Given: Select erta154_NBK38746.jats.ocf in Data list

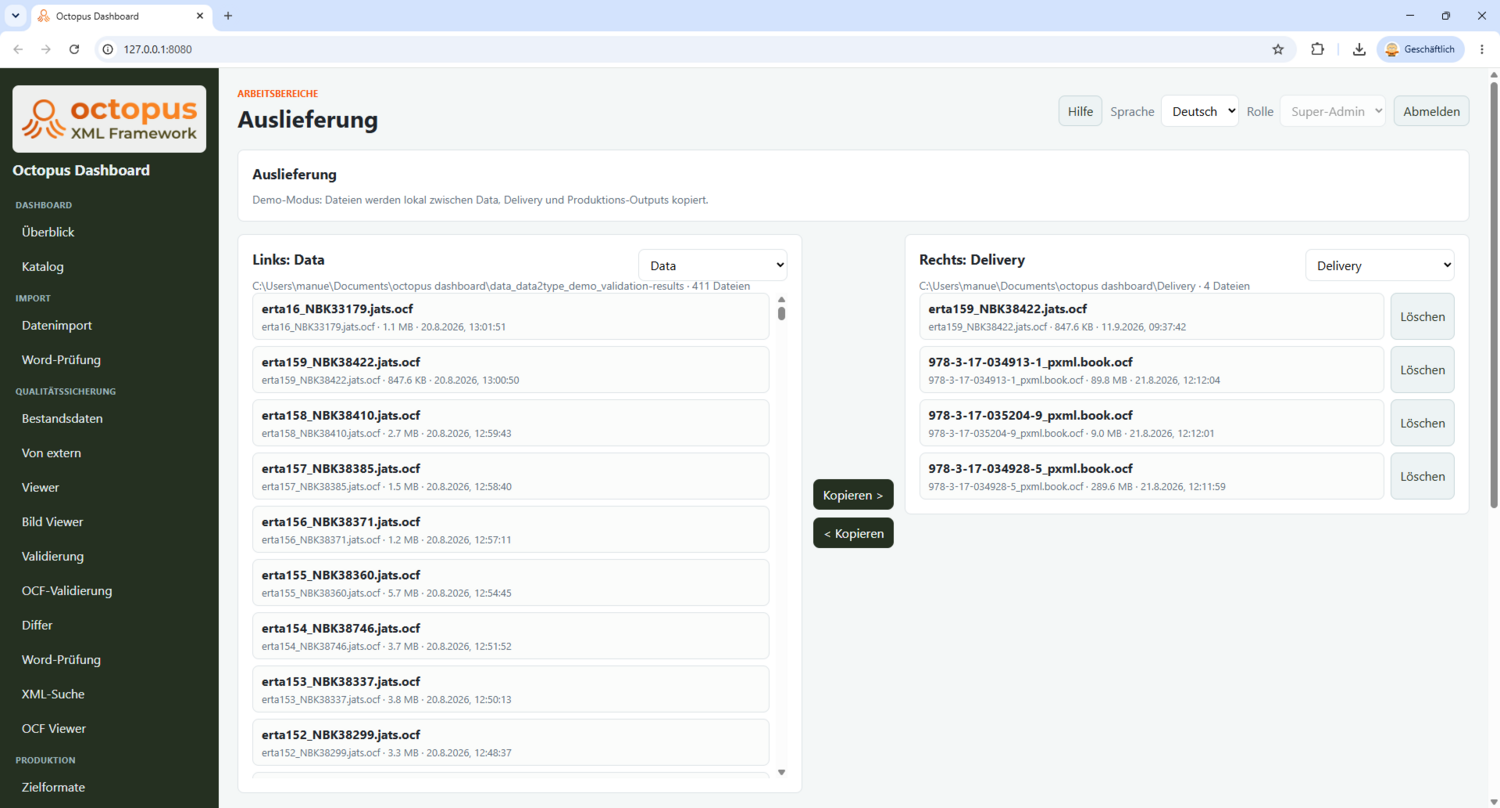Looking at the screenshot, I should [x=511, y=636].
